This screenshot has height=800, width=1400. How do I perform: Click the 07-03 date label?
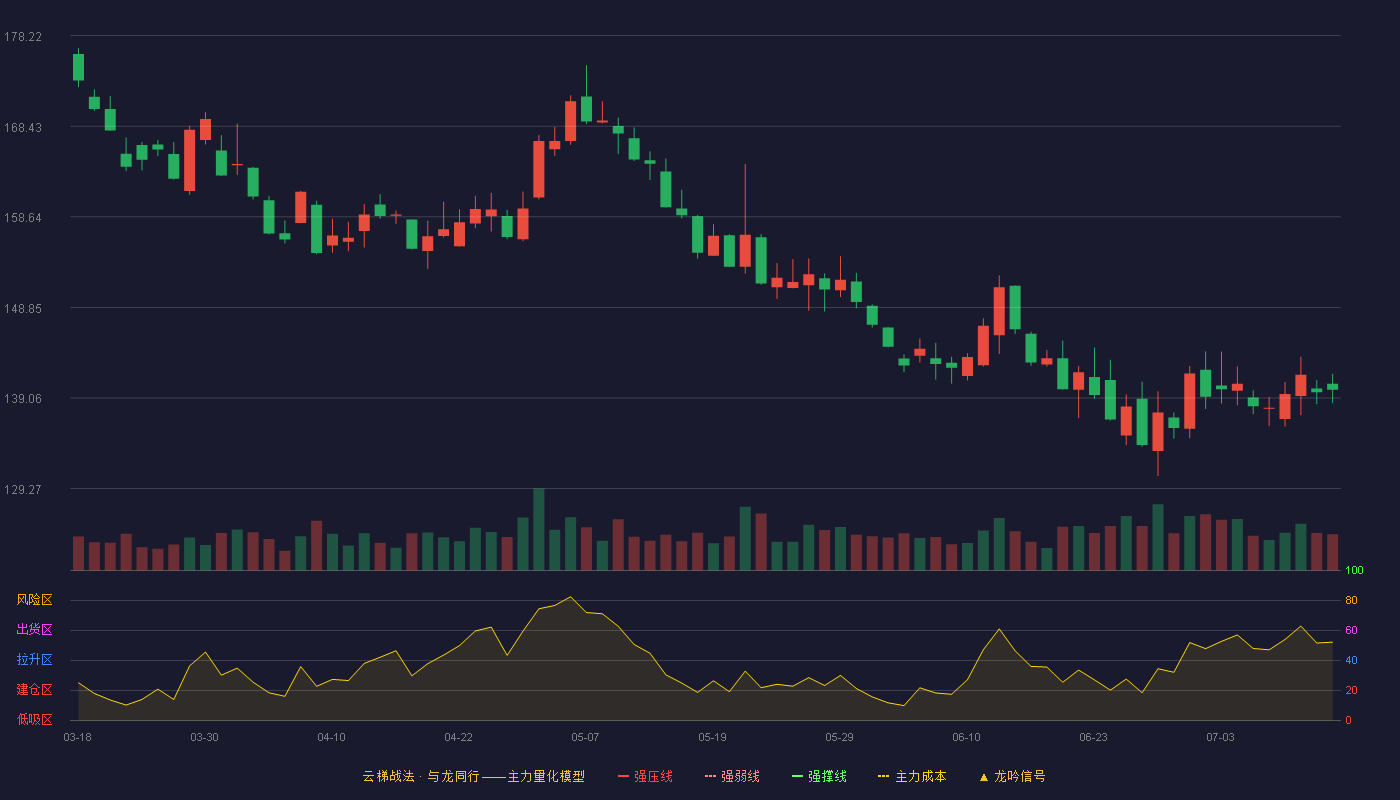[x=1220, y=737]
